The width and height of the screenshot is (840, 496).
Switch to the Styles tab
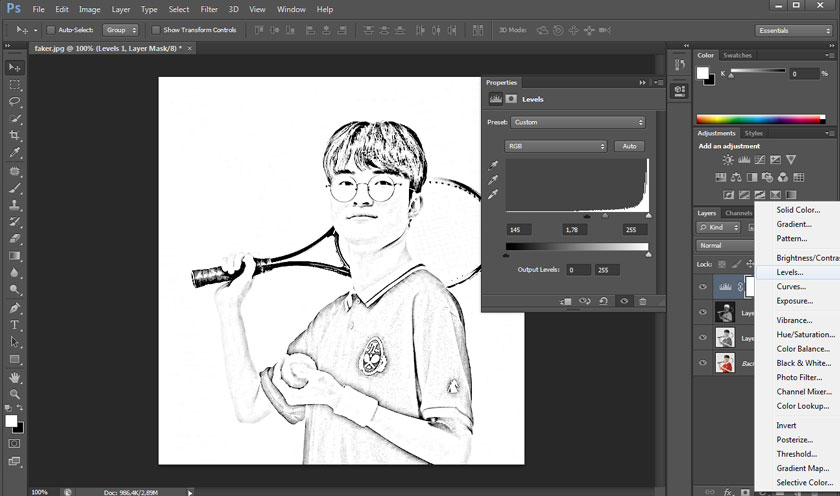pyautogui.click(x=753, y=133)
